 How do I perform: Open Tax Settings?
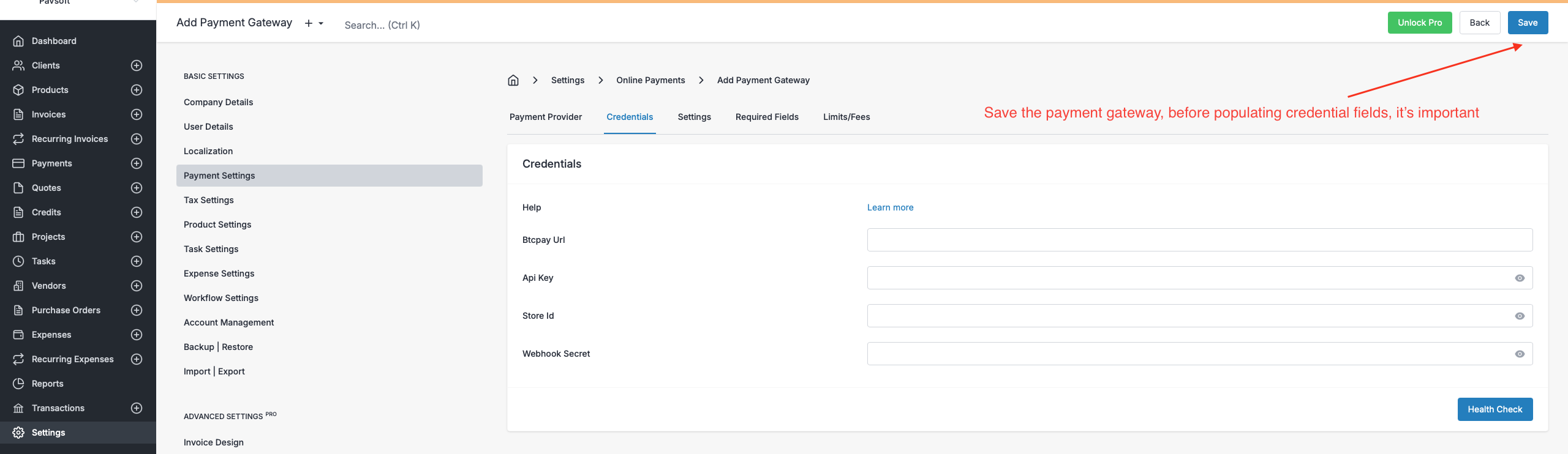209,200
